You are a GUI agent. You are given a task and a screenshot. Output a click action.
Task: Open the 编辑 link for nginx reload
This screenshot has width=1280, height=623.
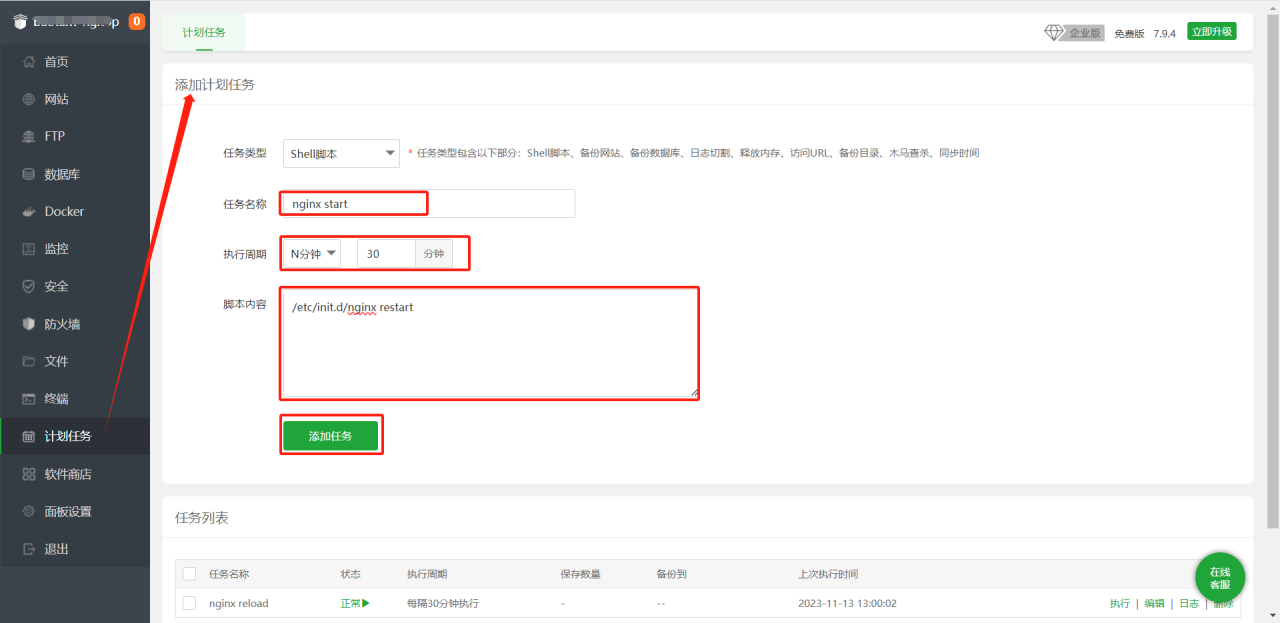coord(1153,603)
